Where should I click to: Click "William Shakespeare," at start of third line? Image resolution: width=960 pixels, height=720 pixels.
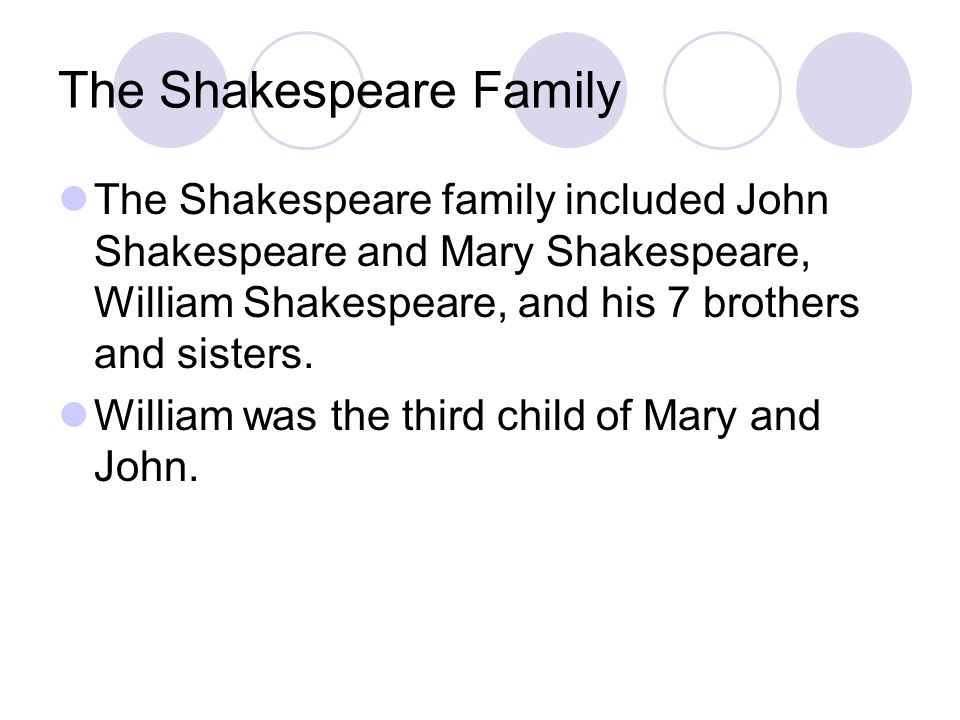pos(301,304)
